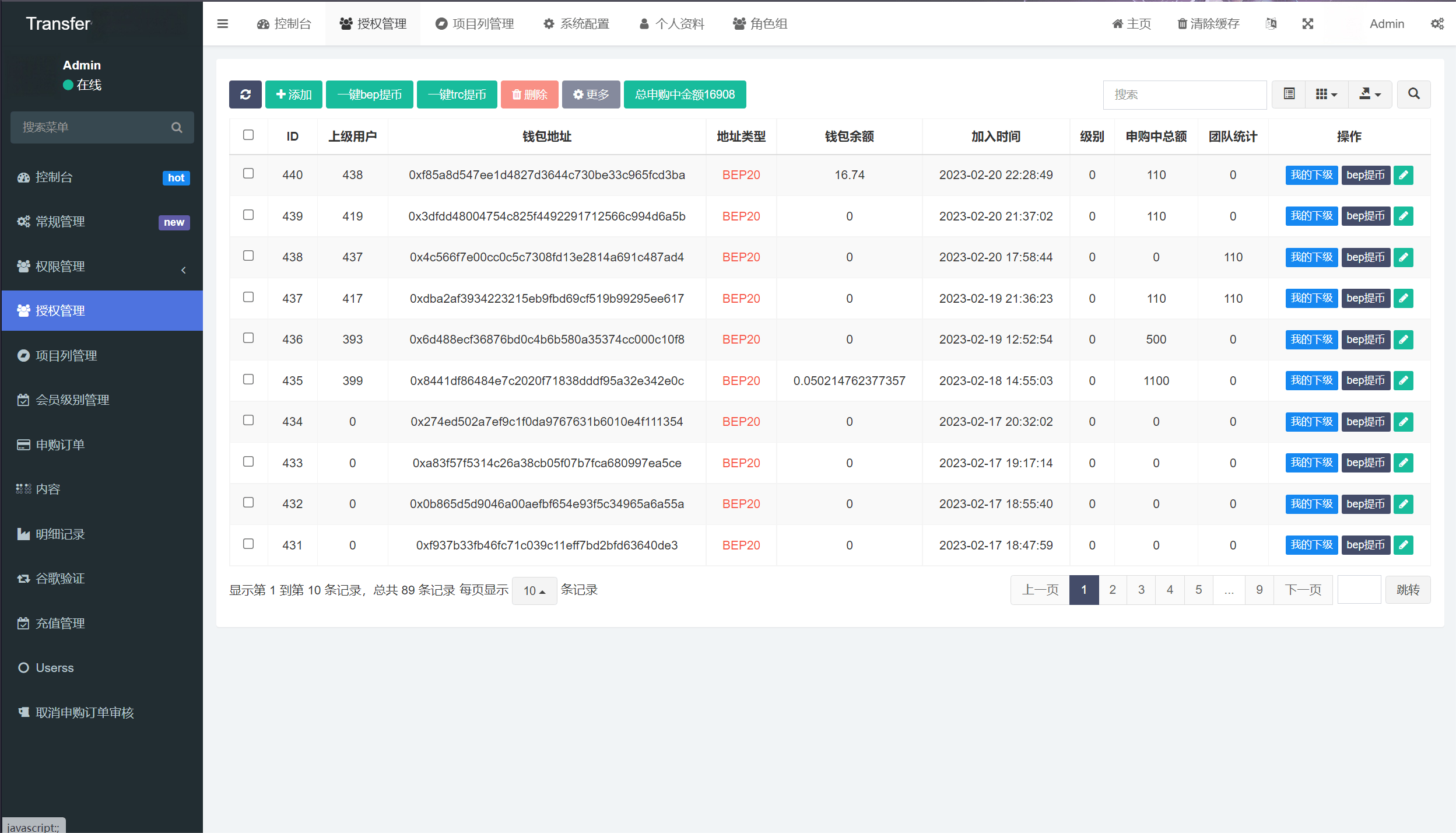Viewport: 1456px width, 833px height.
Task: Click the language translate icon
Action: click(1271, 24)
